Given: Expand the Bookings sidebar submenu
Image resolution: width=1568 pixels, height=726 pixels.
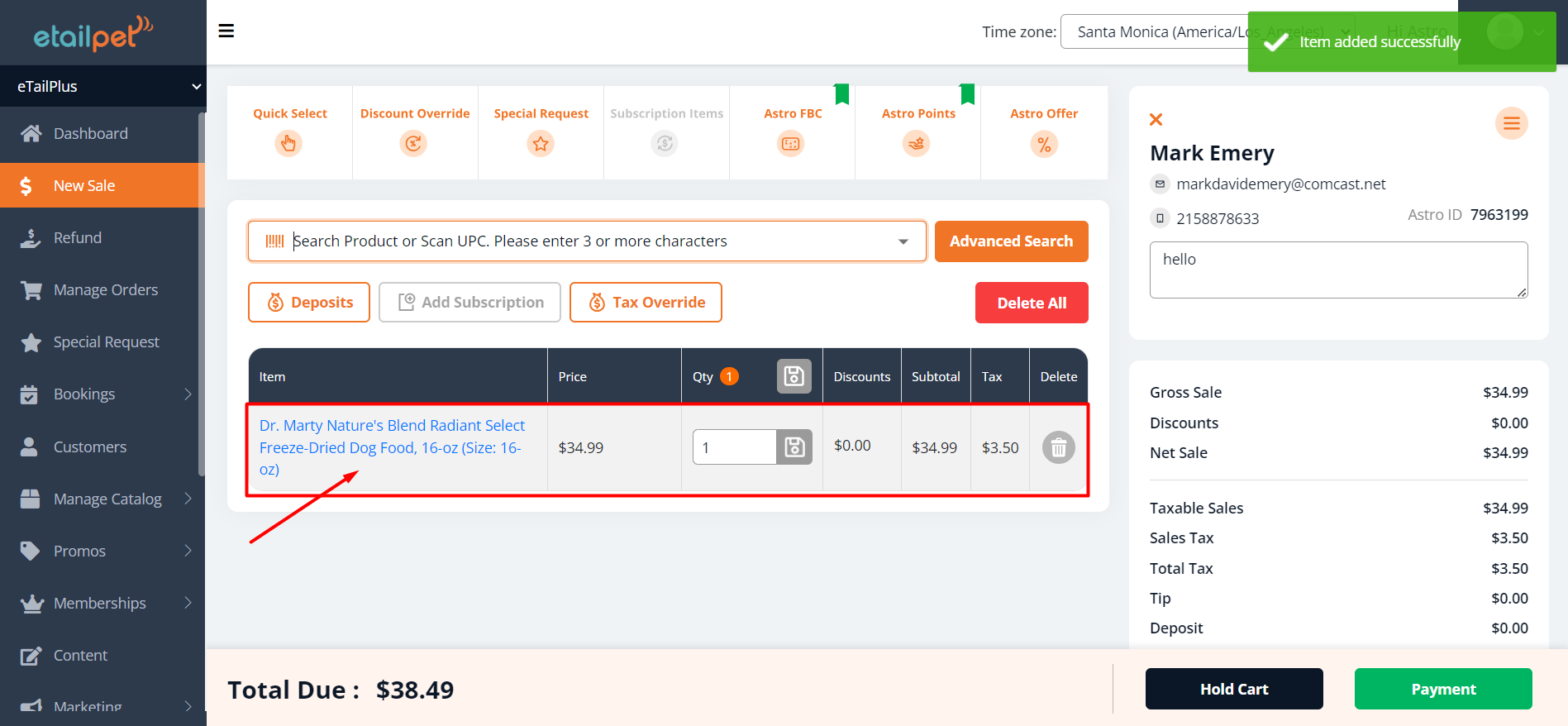Looking at the screenshot, I should [x=188, y=394].
